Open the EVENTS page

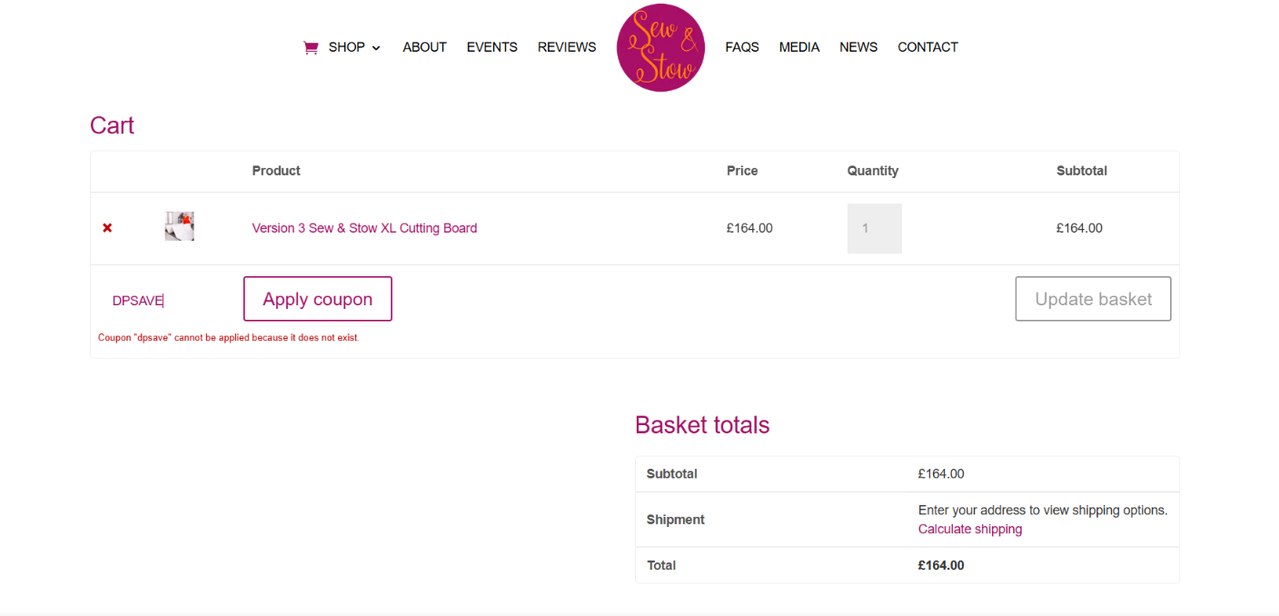pos(492,47)
